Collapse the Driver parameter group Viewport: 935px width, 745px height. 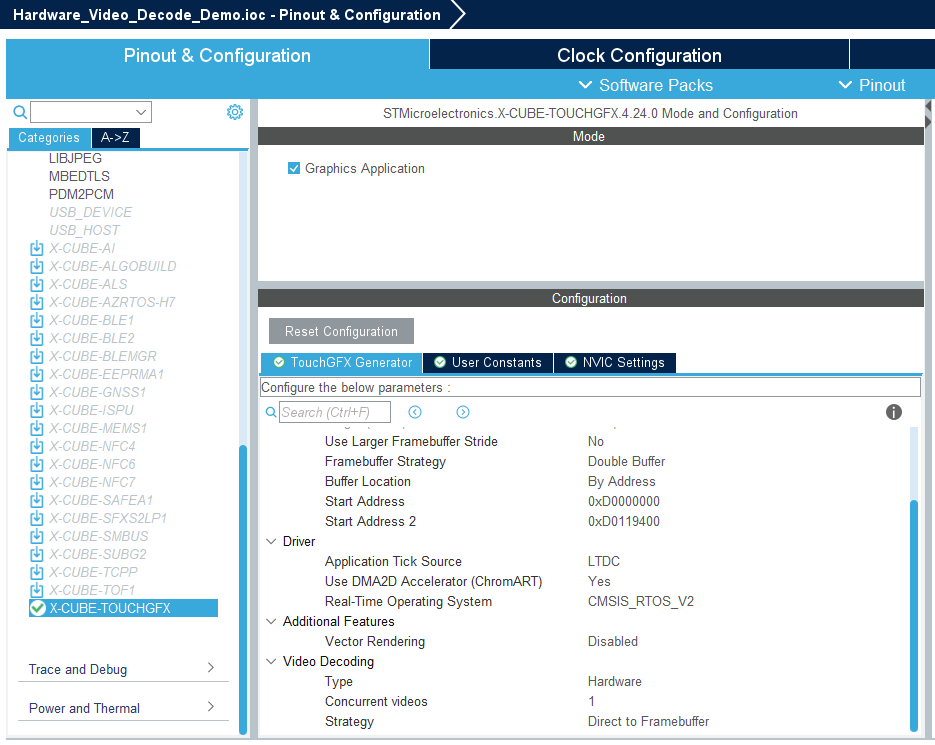(x=271, y=542)
